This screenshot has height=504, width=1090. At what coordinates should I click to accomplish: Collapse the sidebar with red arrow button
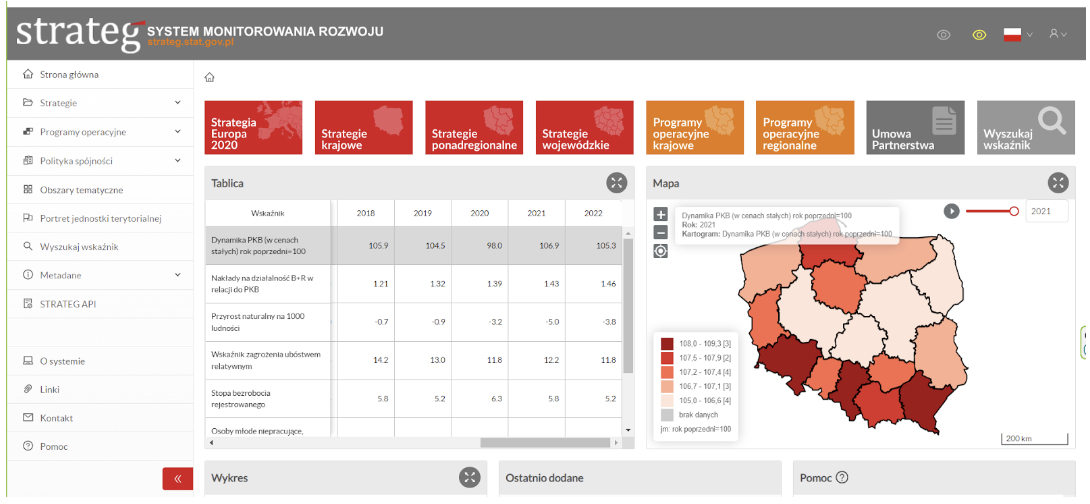178,479
